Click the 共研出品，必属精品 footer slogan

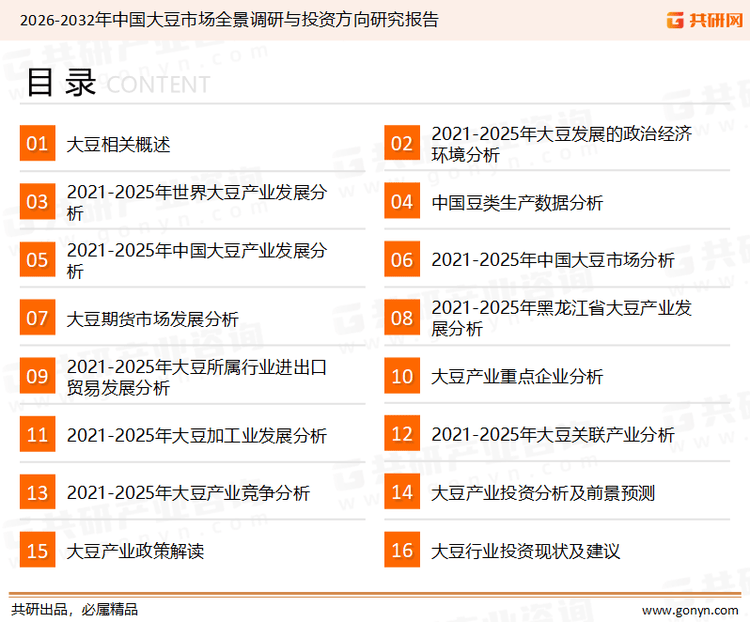point(74,609)
